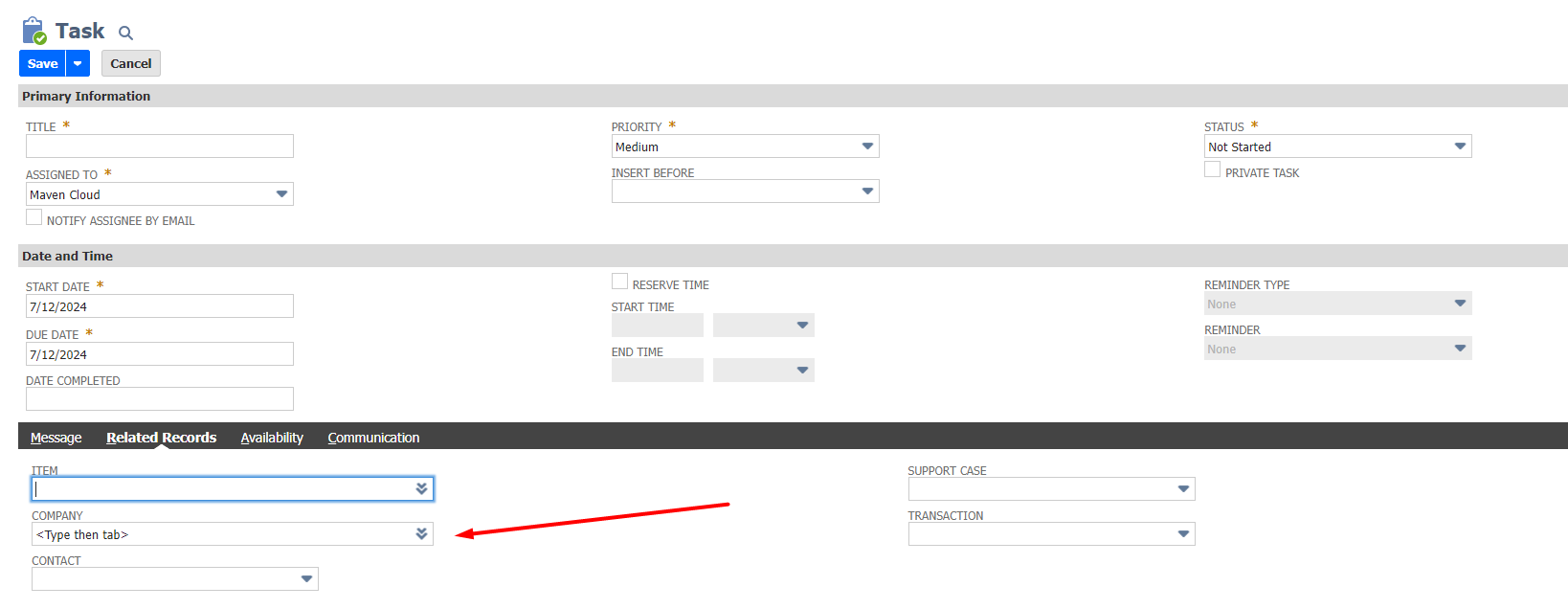Viewport: 1568px width, 609px height.
Task: Click the Item field double-arrow icon
Action: pos(421,488)
